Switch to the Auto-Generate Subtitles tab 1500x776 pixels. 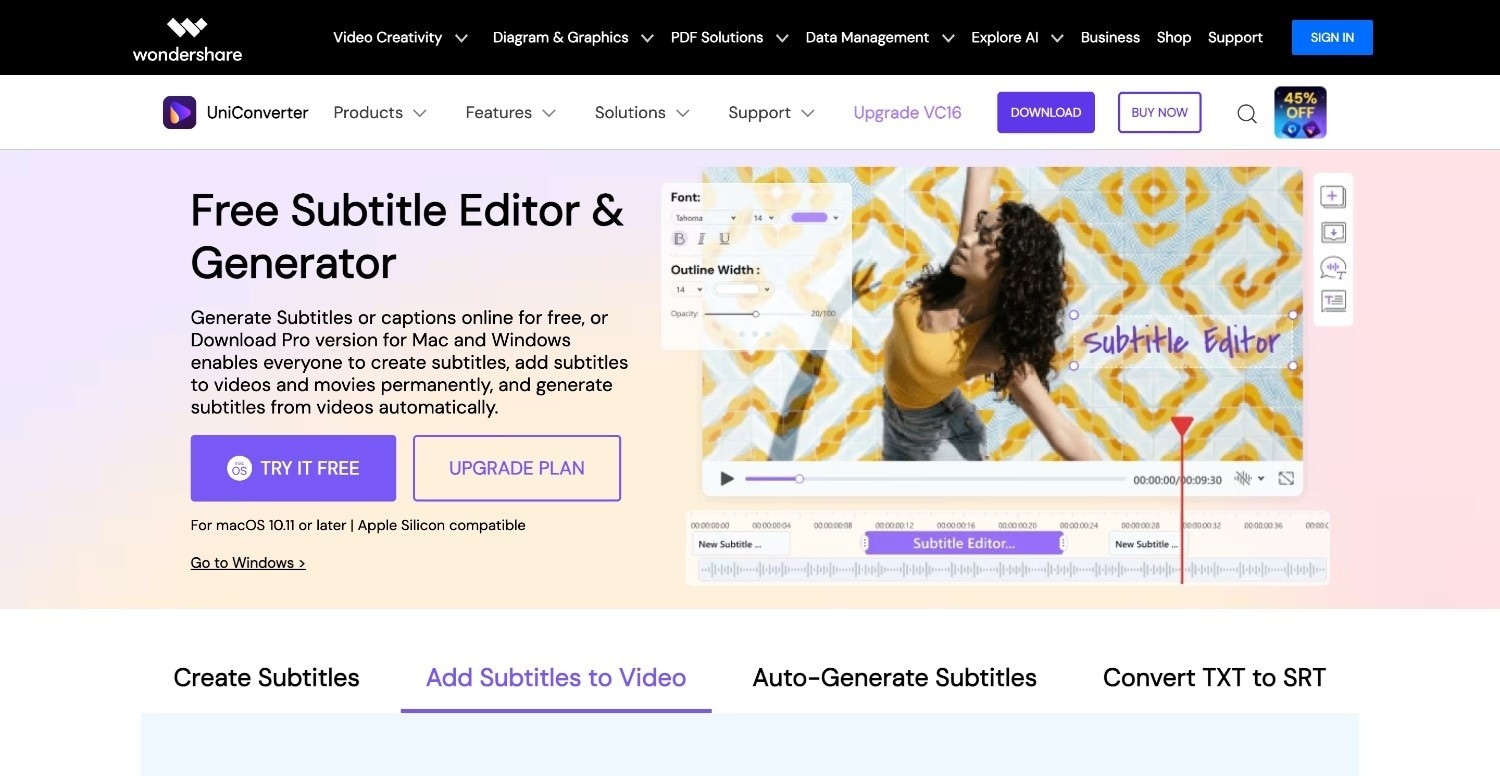[x=894, y=678]
